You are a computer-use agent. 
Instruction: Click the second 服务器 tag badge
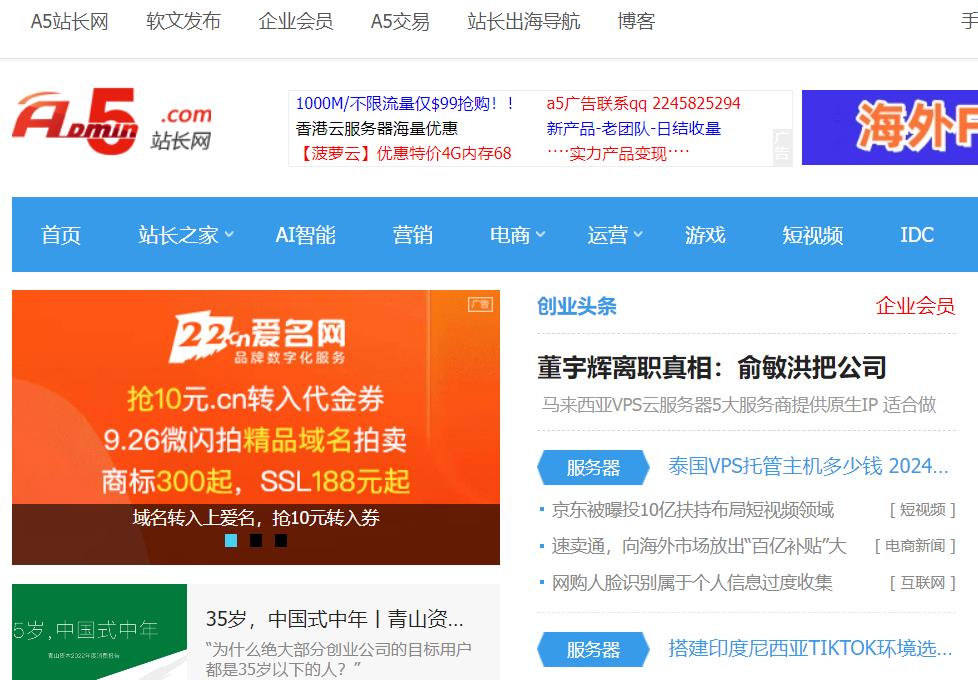[x=593, y=650]
